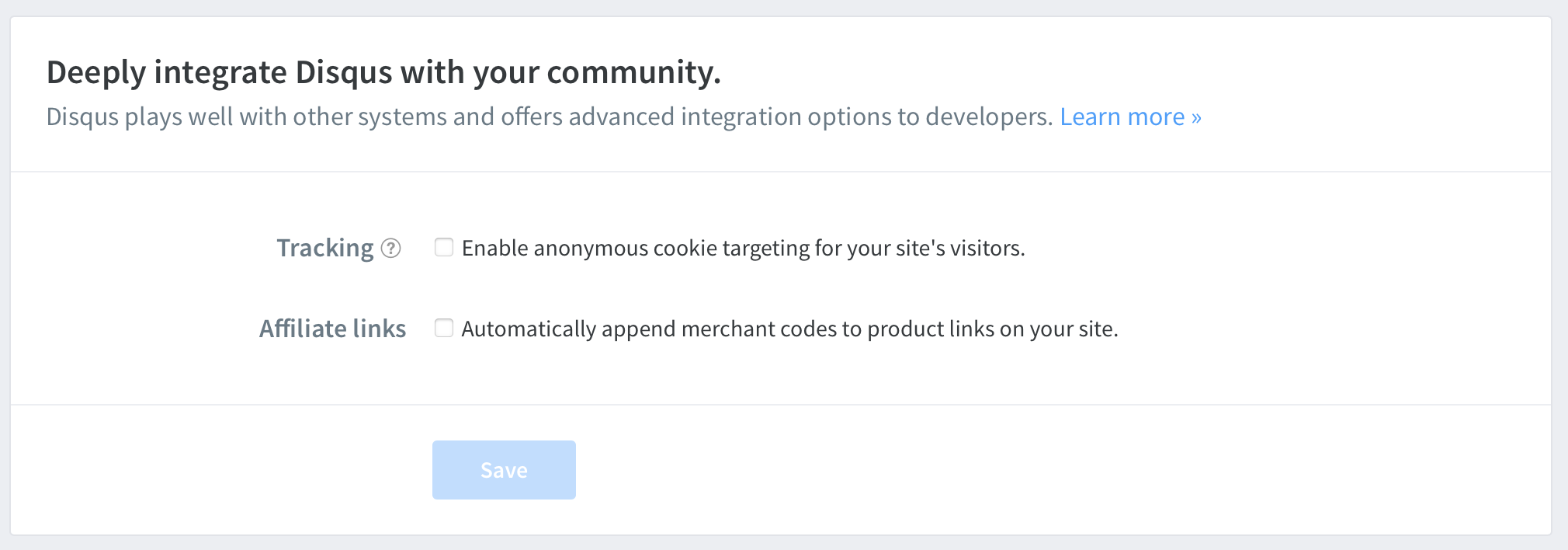1568x550 pixels.
Task: Toggle the checkbox in the Tracking row
Action: [x=444, y=248]
